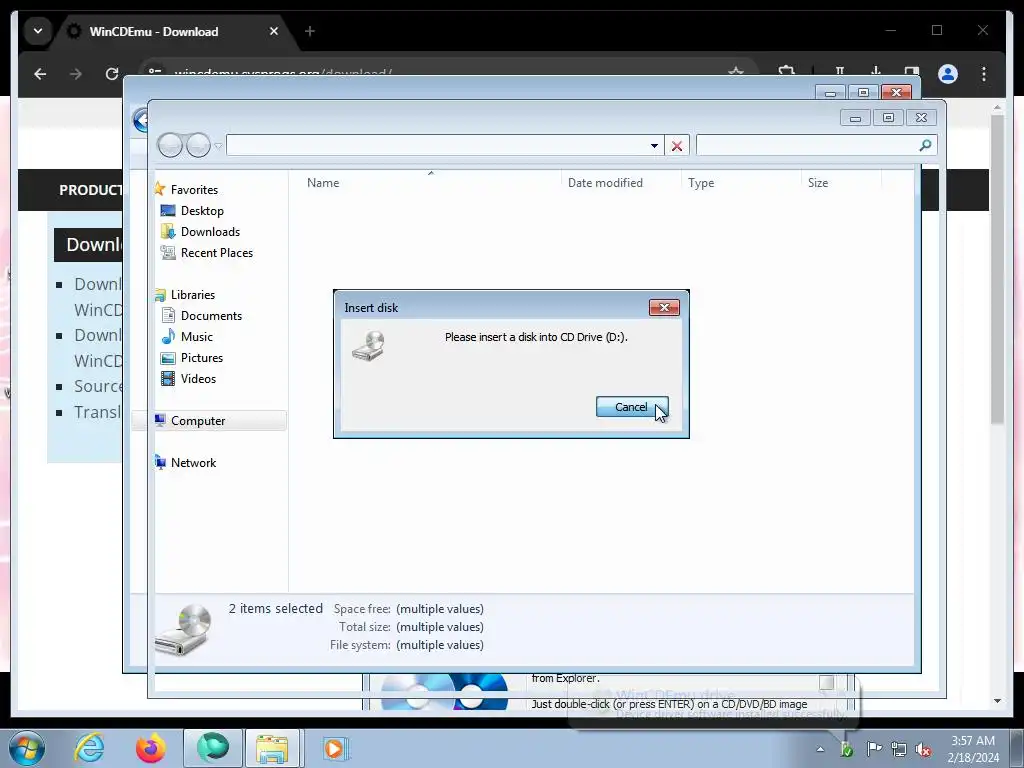Click the muted volume tray icon
1024x768 pixels.
click(x=923, y=750)
